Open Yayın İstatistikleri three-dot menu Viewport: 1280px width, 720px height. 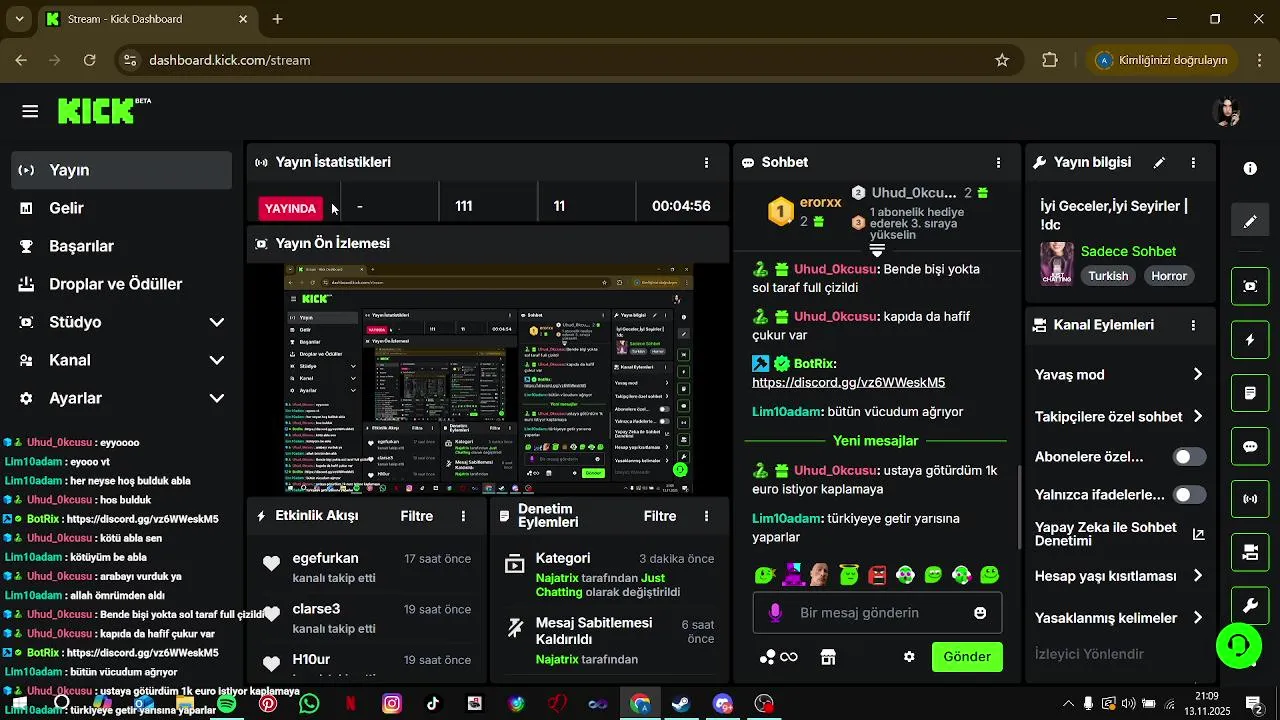click(x=707, y=162)
